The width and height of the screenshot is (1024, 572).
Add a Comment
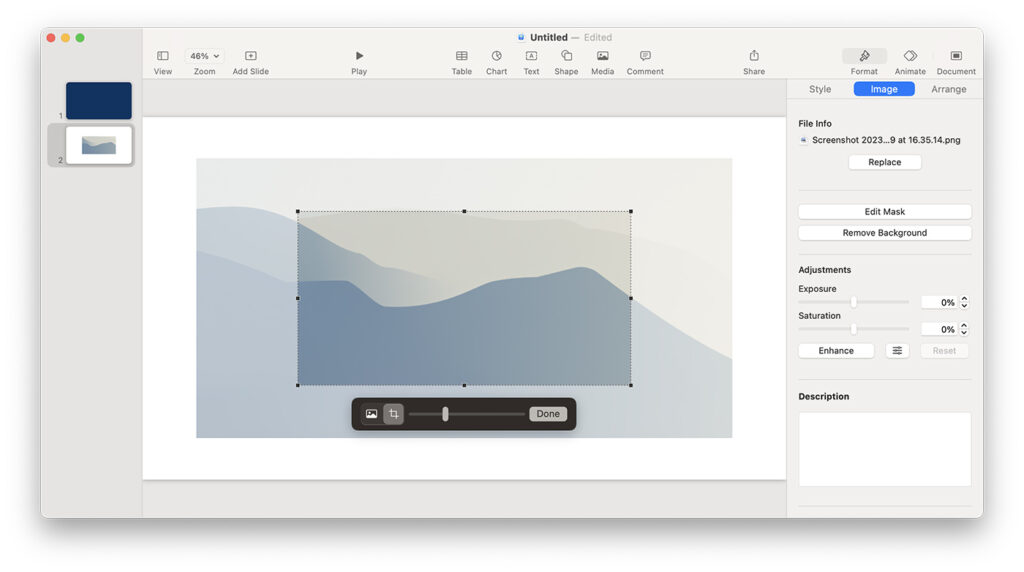(645, 56)
